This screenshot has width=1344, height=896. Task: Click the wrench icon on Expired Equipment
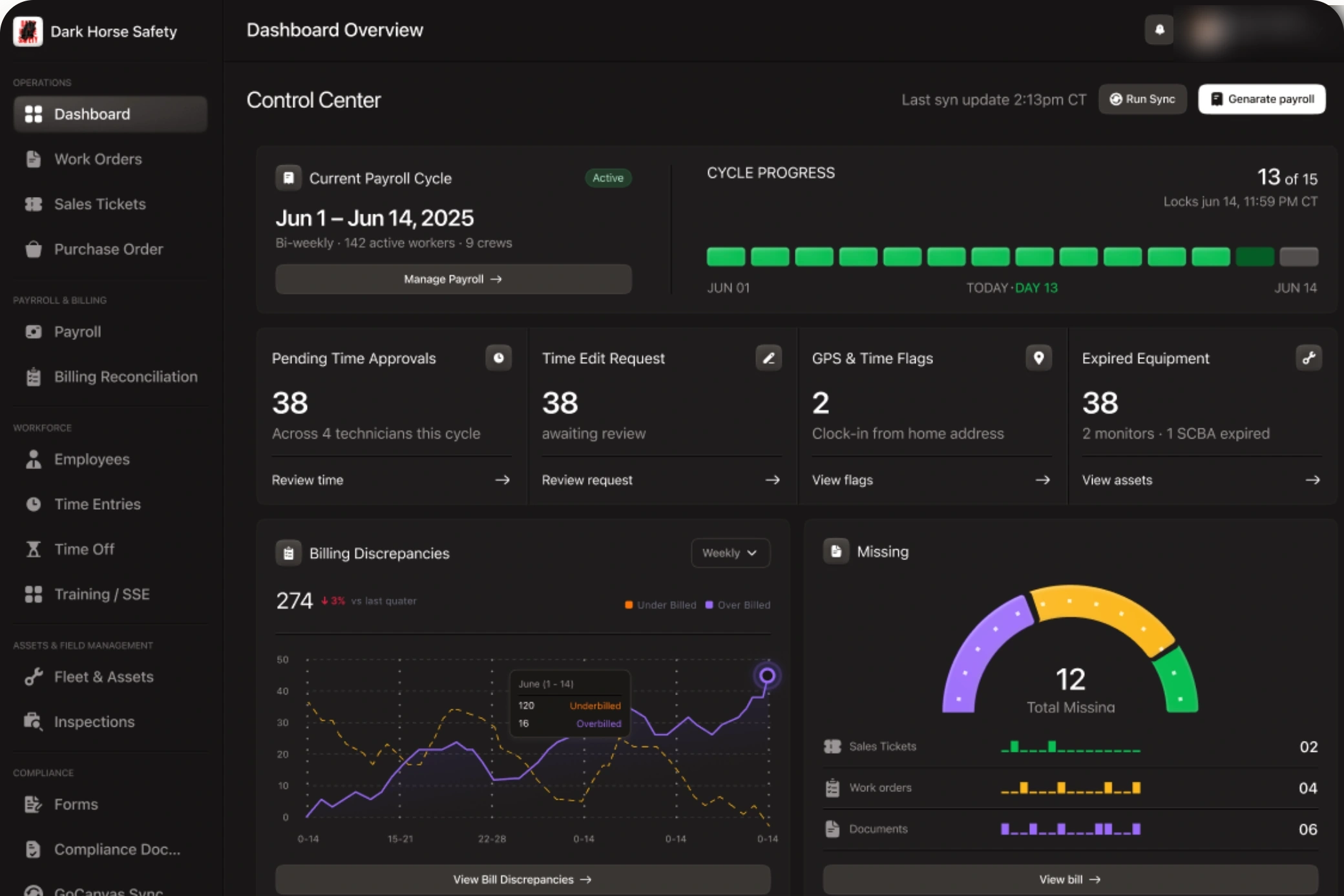[1308, 358]
